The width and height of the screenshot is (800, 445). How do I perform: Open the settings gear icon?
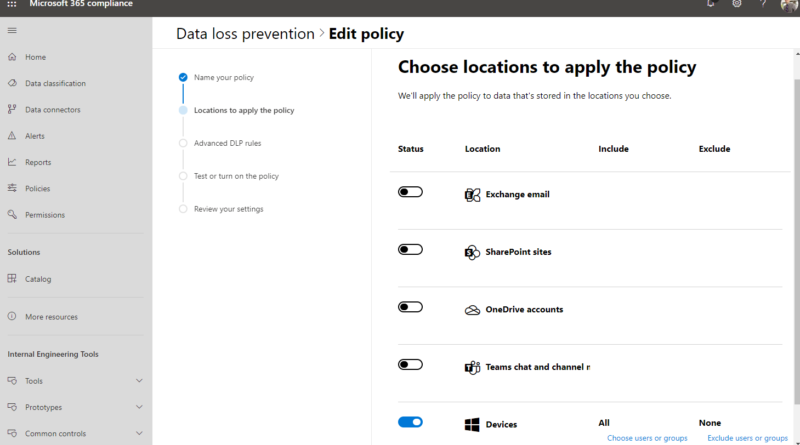coord(737,4)
